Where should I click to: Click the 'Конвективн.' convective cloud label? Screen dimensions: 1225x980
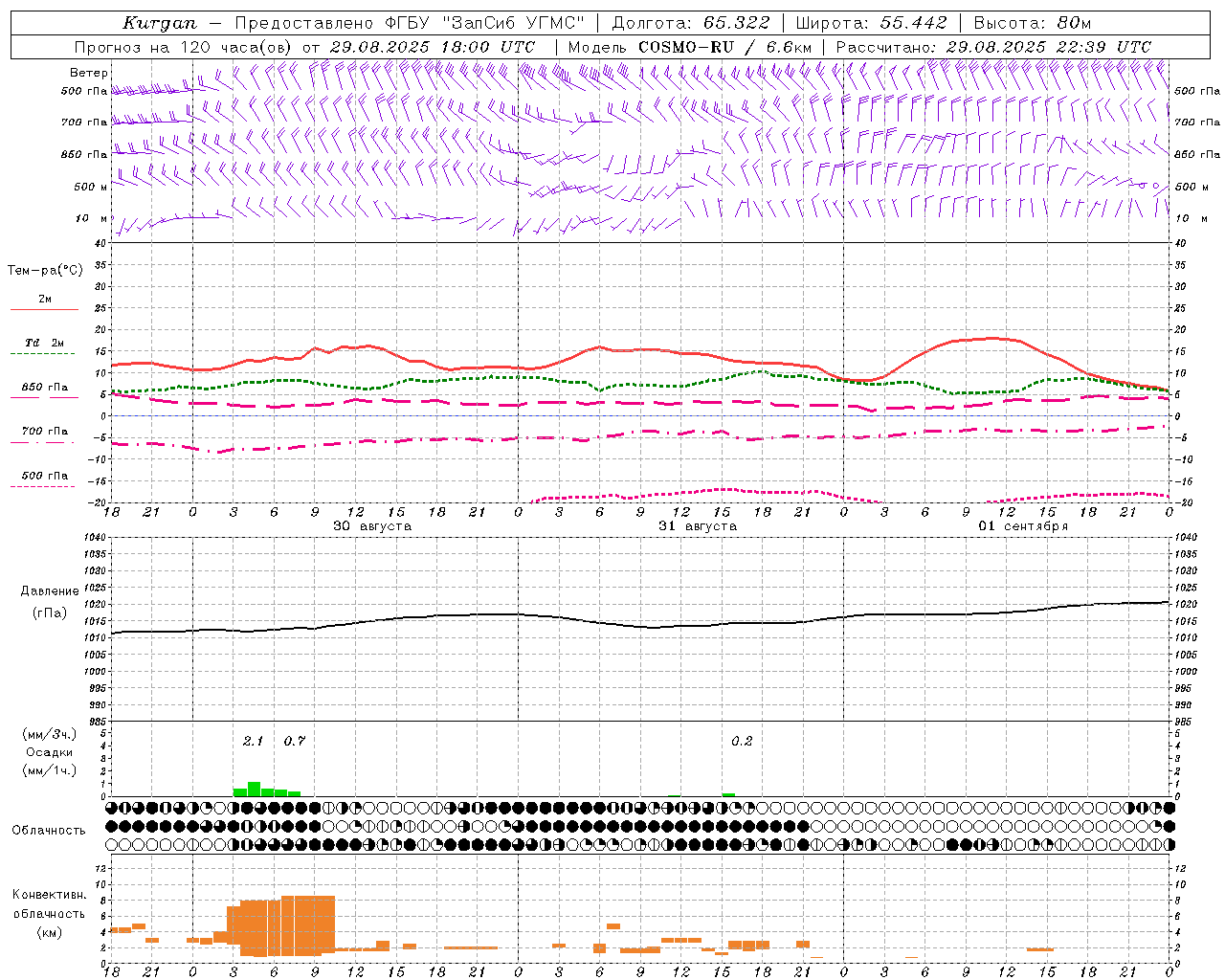click(x=49, y=895)
